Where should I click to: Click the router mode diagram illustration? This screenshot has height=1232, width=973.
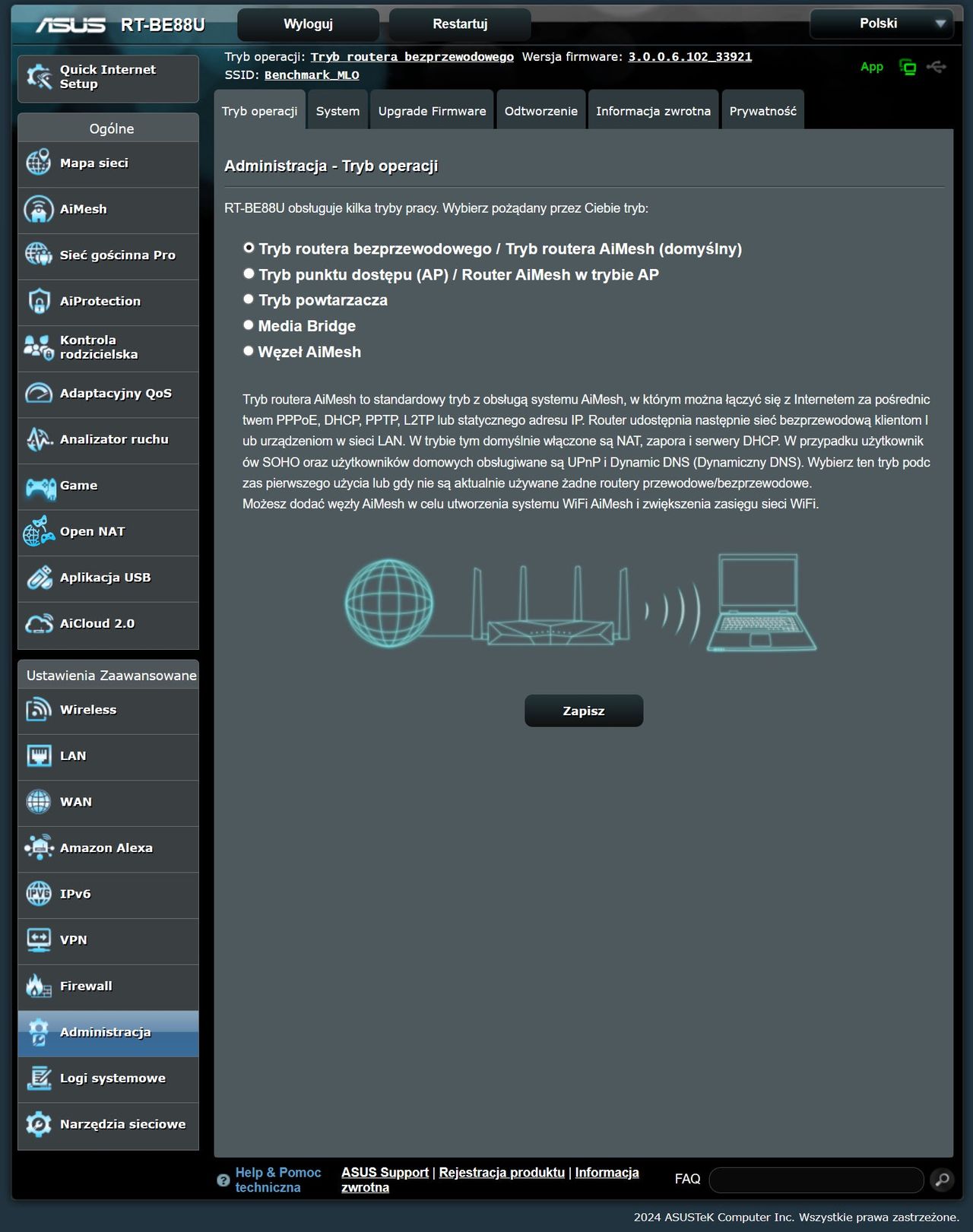[581, 602]
